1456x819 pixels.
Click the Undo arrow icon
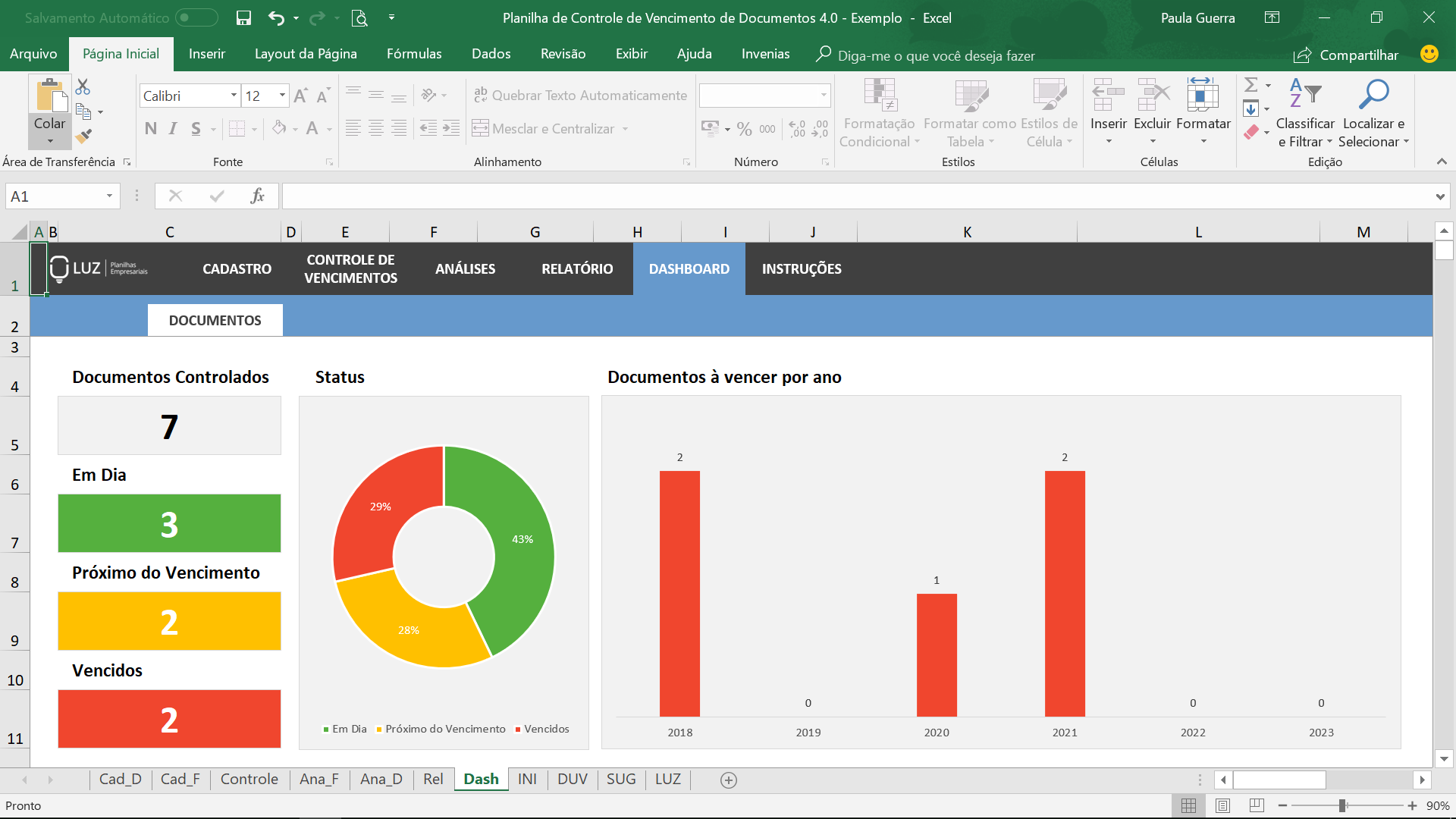pos(276,18)
